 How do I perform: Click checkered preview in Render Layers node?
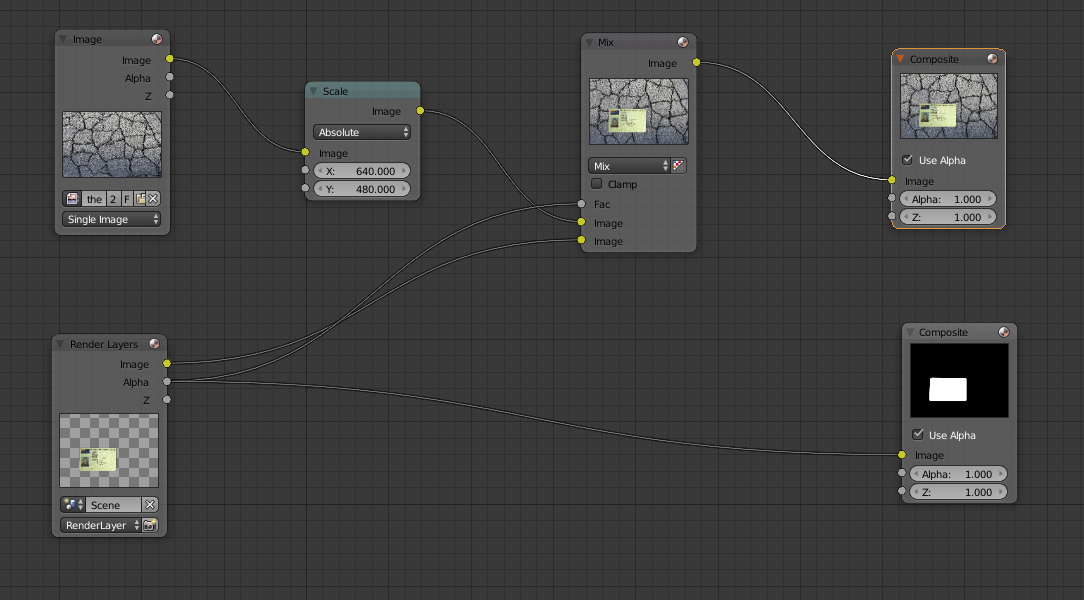(x=109, y=451)
